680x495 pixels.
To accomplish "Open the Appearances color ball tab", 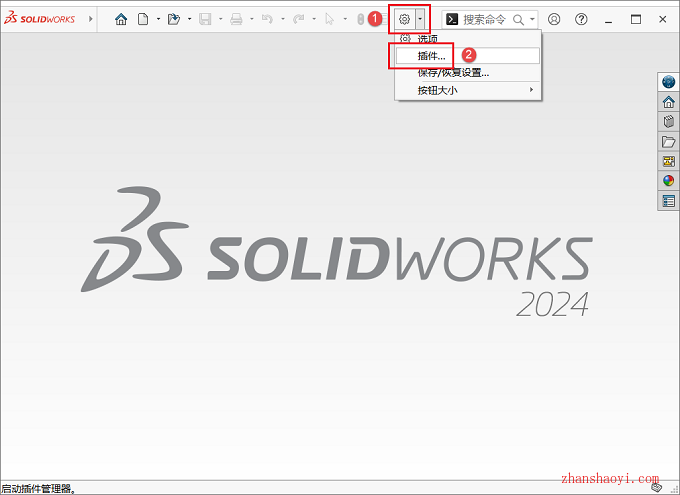I will click(668, 181).
